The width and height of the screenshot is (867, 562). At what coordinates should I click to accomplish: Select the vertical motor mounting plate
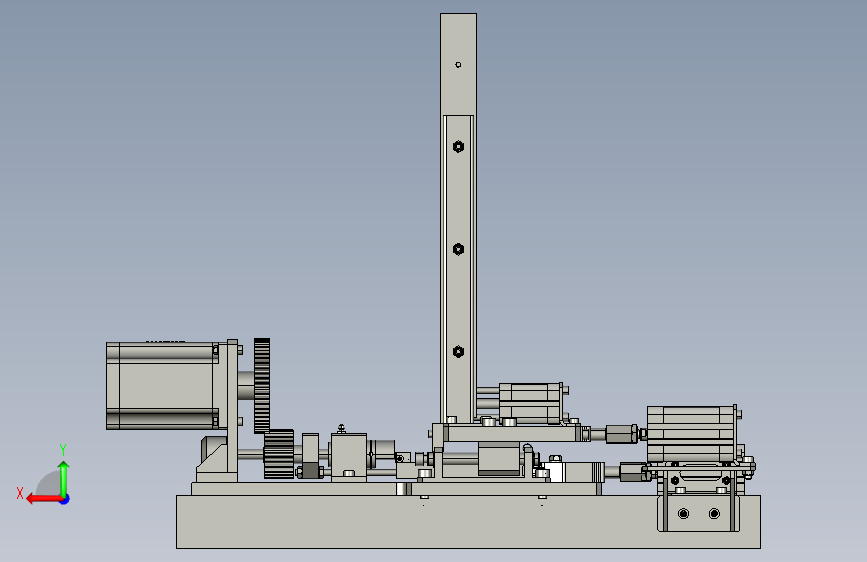232,410
